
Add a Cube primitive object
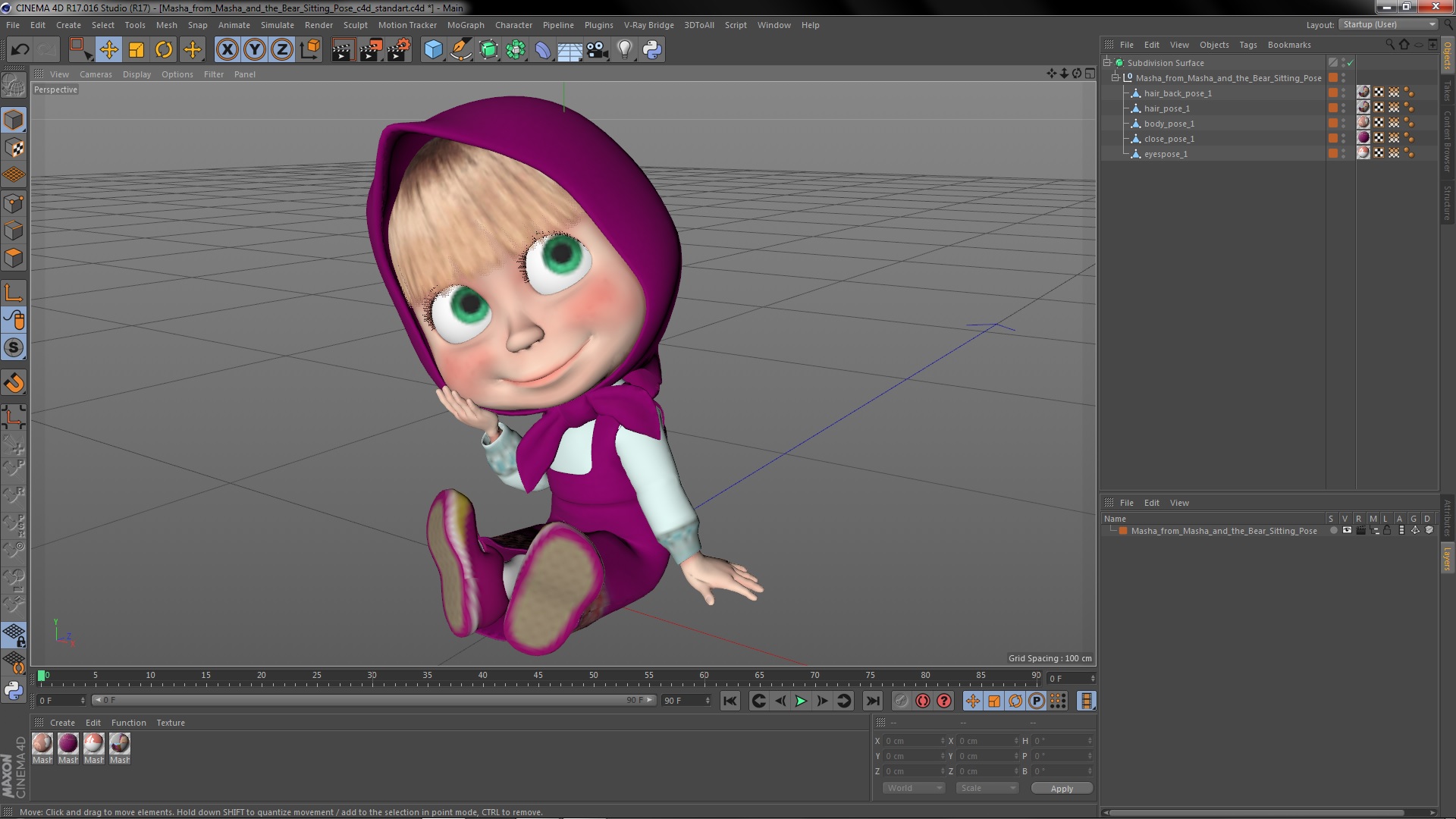click(x=433, y=50)
